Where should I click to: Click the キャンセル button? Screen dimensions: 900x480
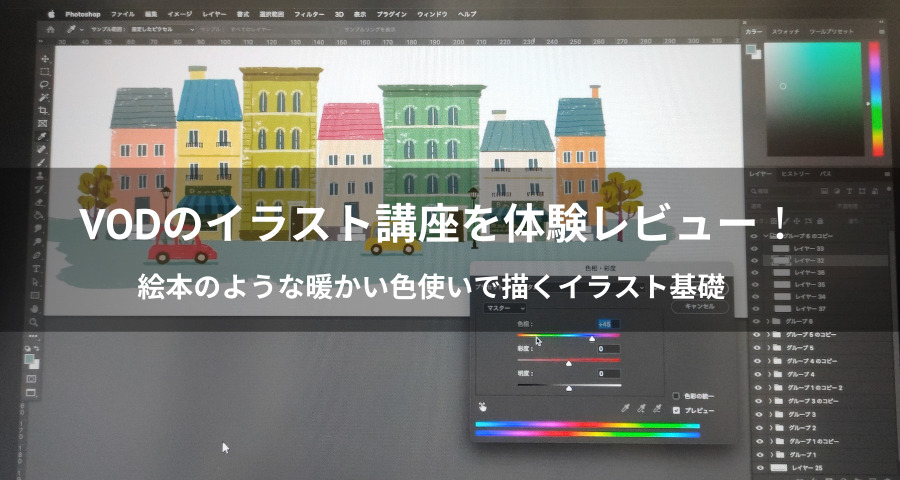point(700,307)
